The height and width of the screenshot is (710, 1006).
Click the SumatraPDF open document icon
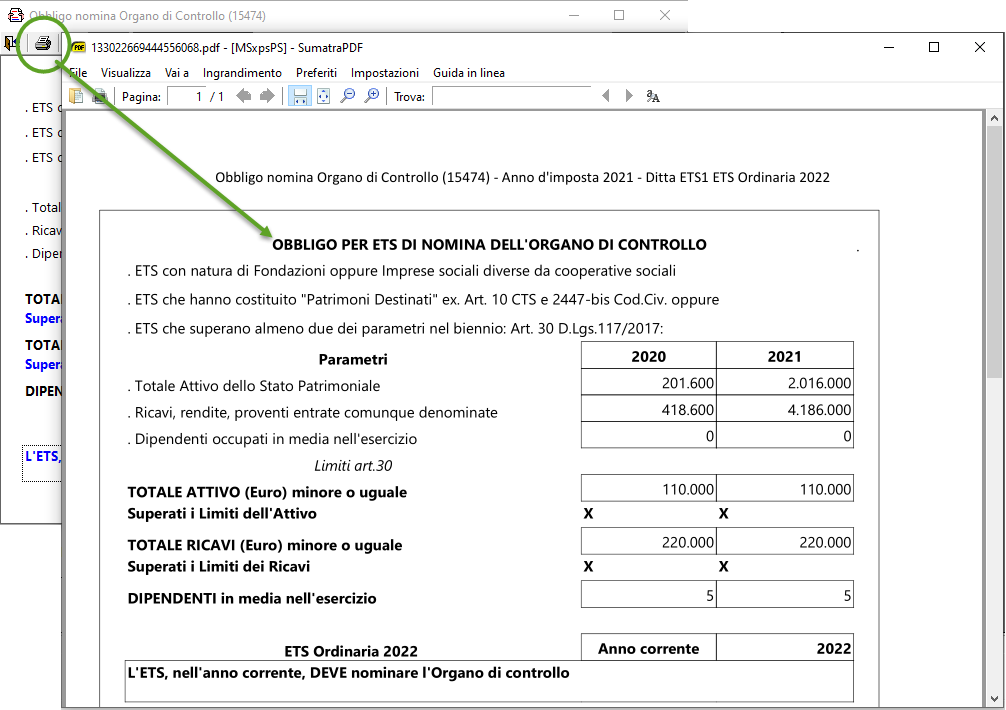pos(76,96)
